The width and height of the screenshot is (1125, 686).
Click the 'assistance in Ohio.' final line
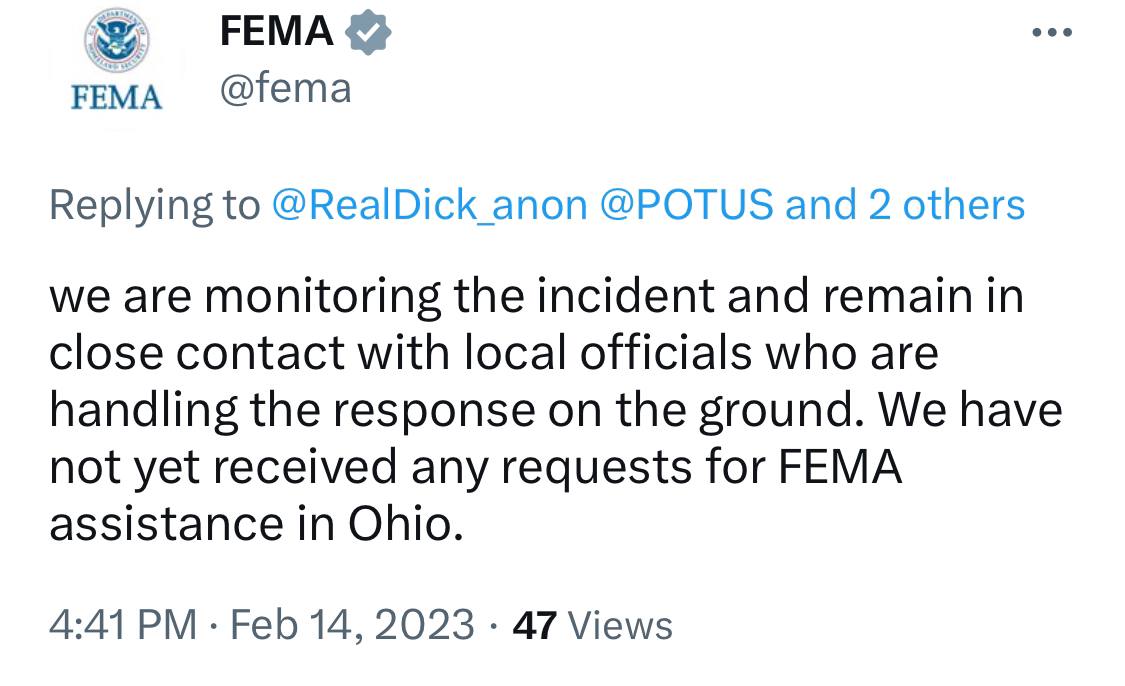pos(256,524)
